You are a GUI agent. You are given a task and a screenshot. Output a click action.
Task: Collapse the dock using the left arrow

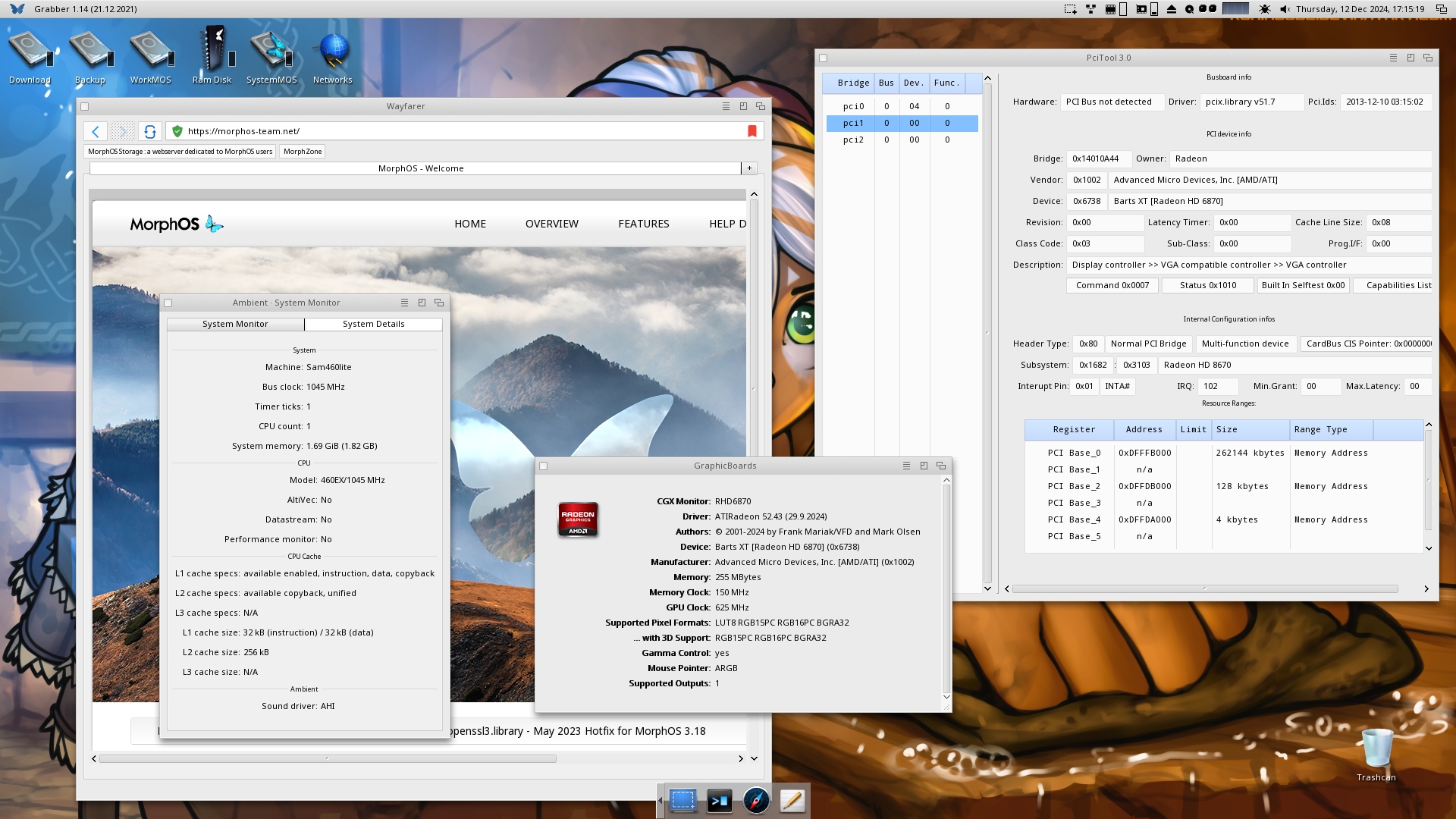pos(660,801)
